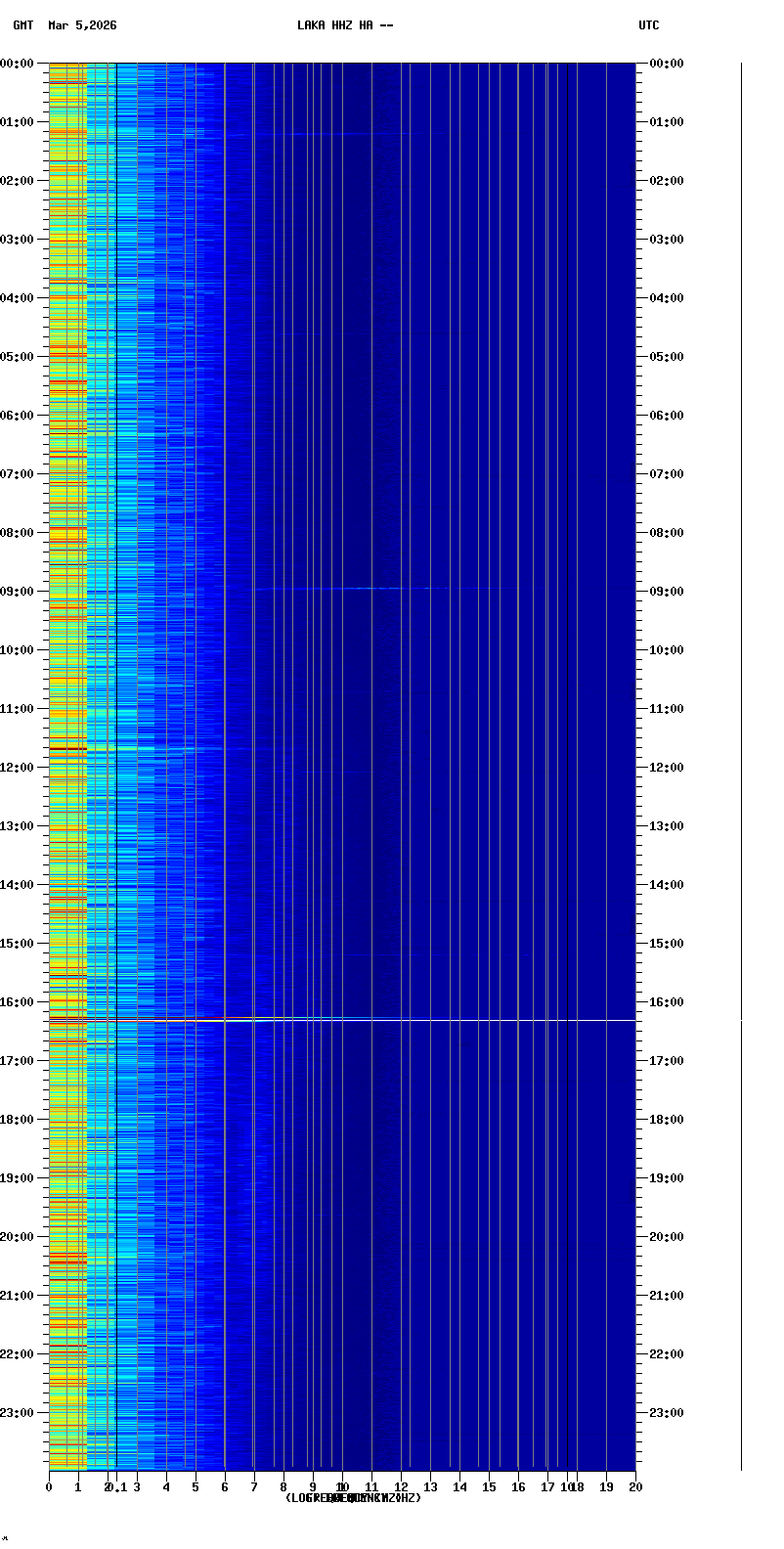The height and width of the screenshot is (1549, 784).
Task: Click the UTC label at top right
Action: click(649, 25)
